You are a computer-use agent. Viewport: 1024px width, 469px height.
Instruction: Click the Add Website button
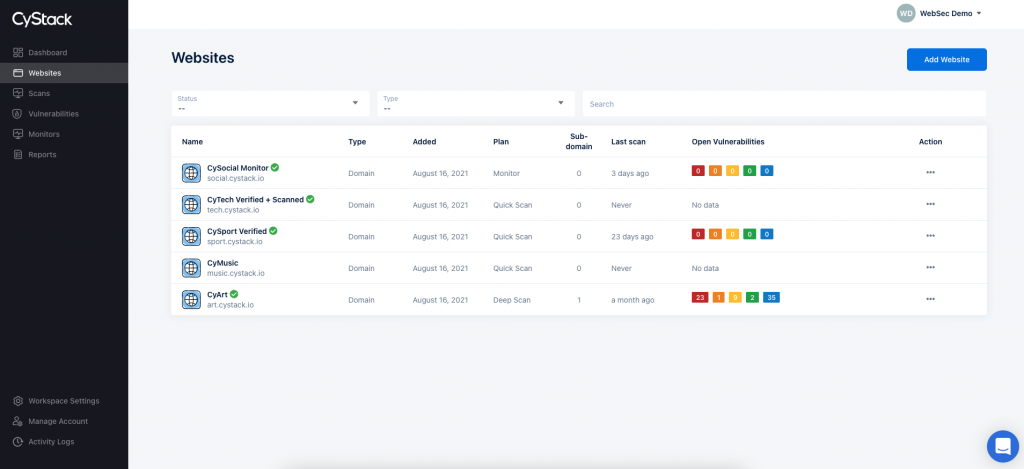[x=946, y=59]
